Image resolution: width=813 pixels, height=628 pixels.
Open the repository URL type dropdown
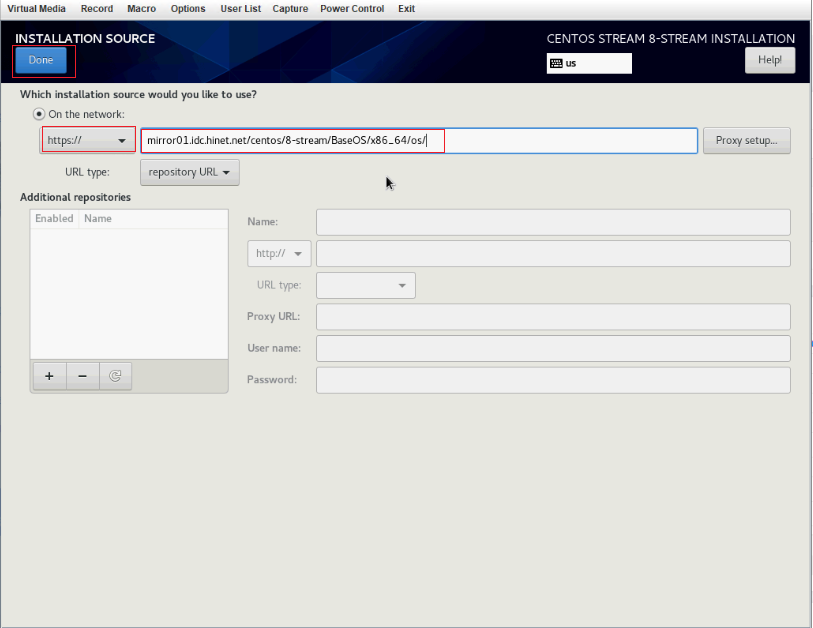pyautogui.click(x=190, y=172)
